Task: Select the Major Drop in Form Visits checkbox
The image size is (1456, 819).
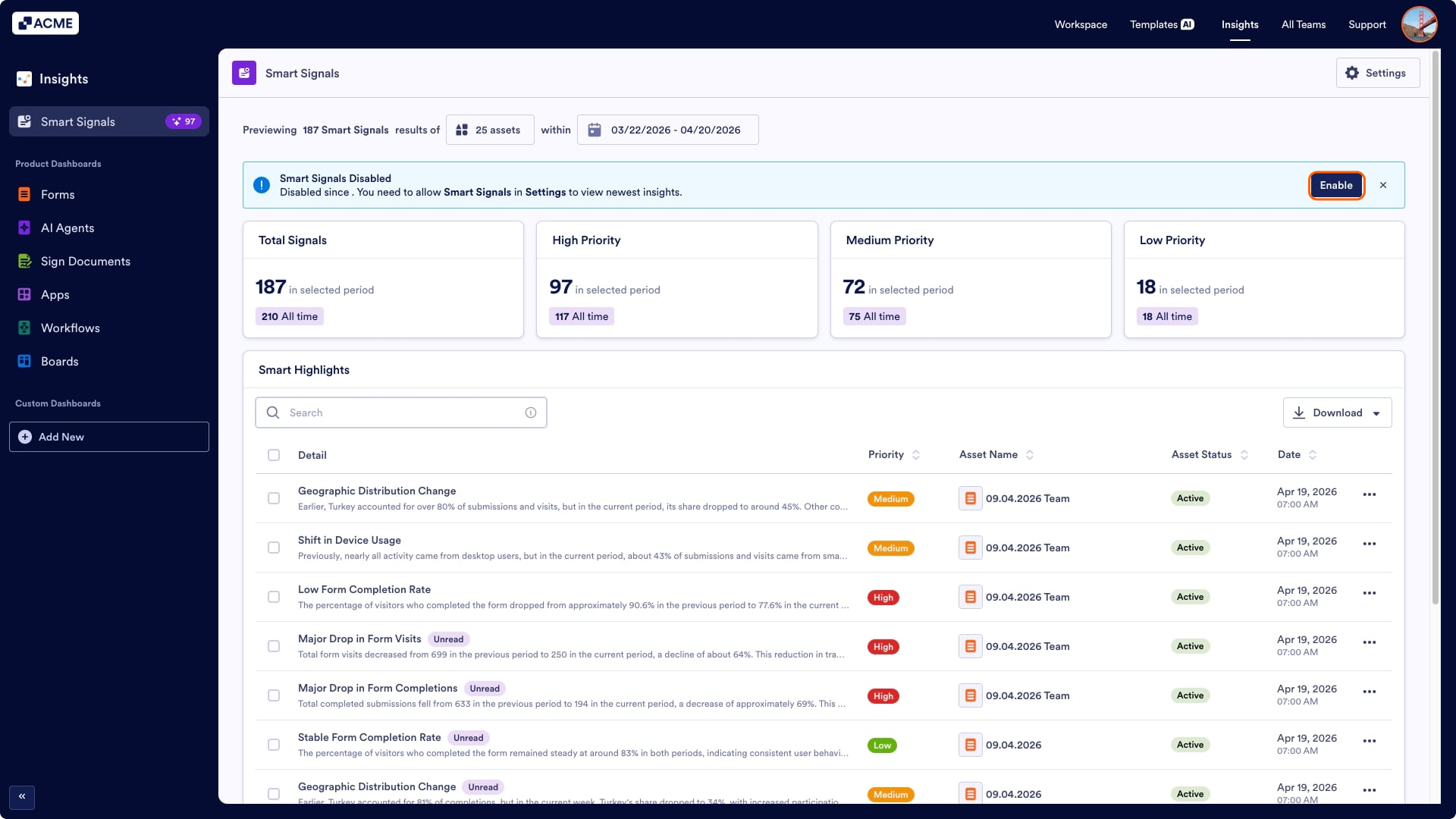Action: pyautogui.click(x=274, y=647)
